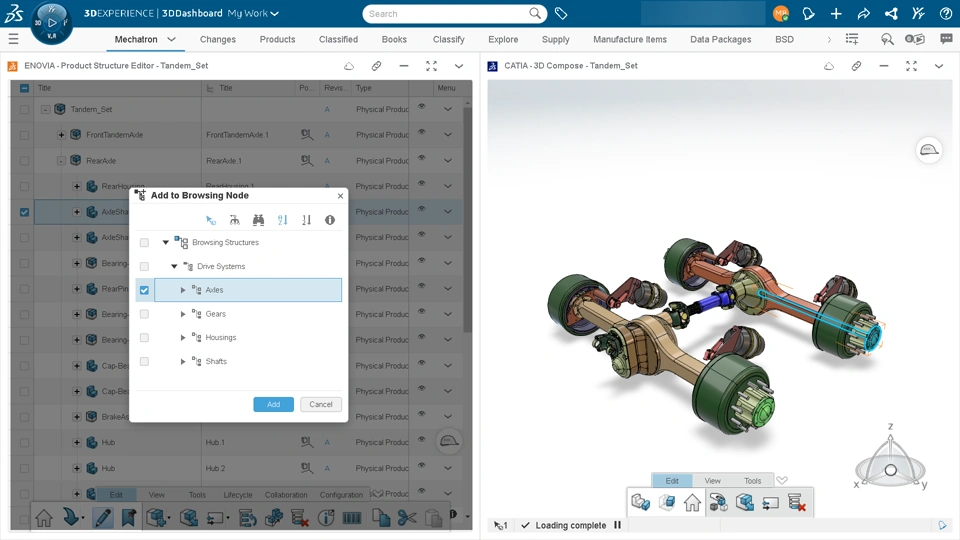Click the scissors cut icon in bottom toolbar

(407, 518)
